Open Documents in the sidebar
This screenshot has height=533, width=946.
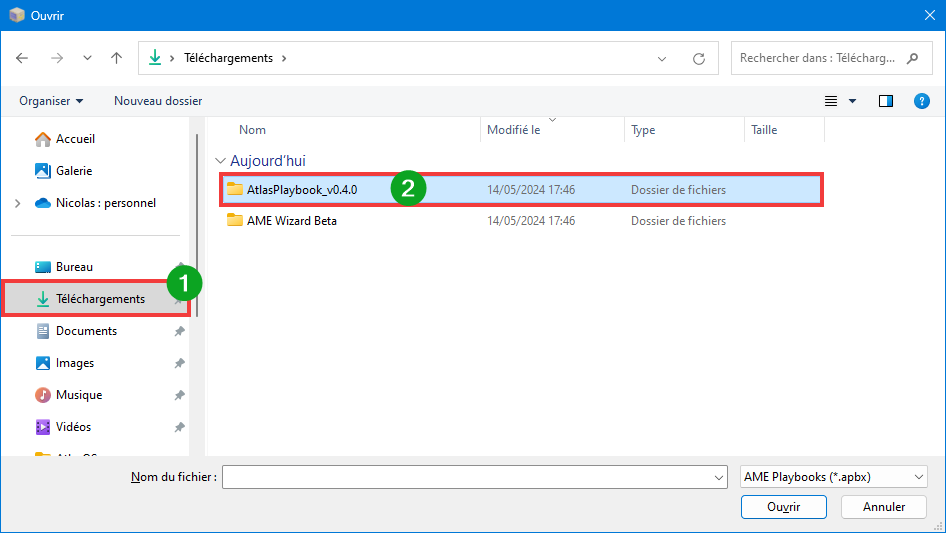coord(86,331)
